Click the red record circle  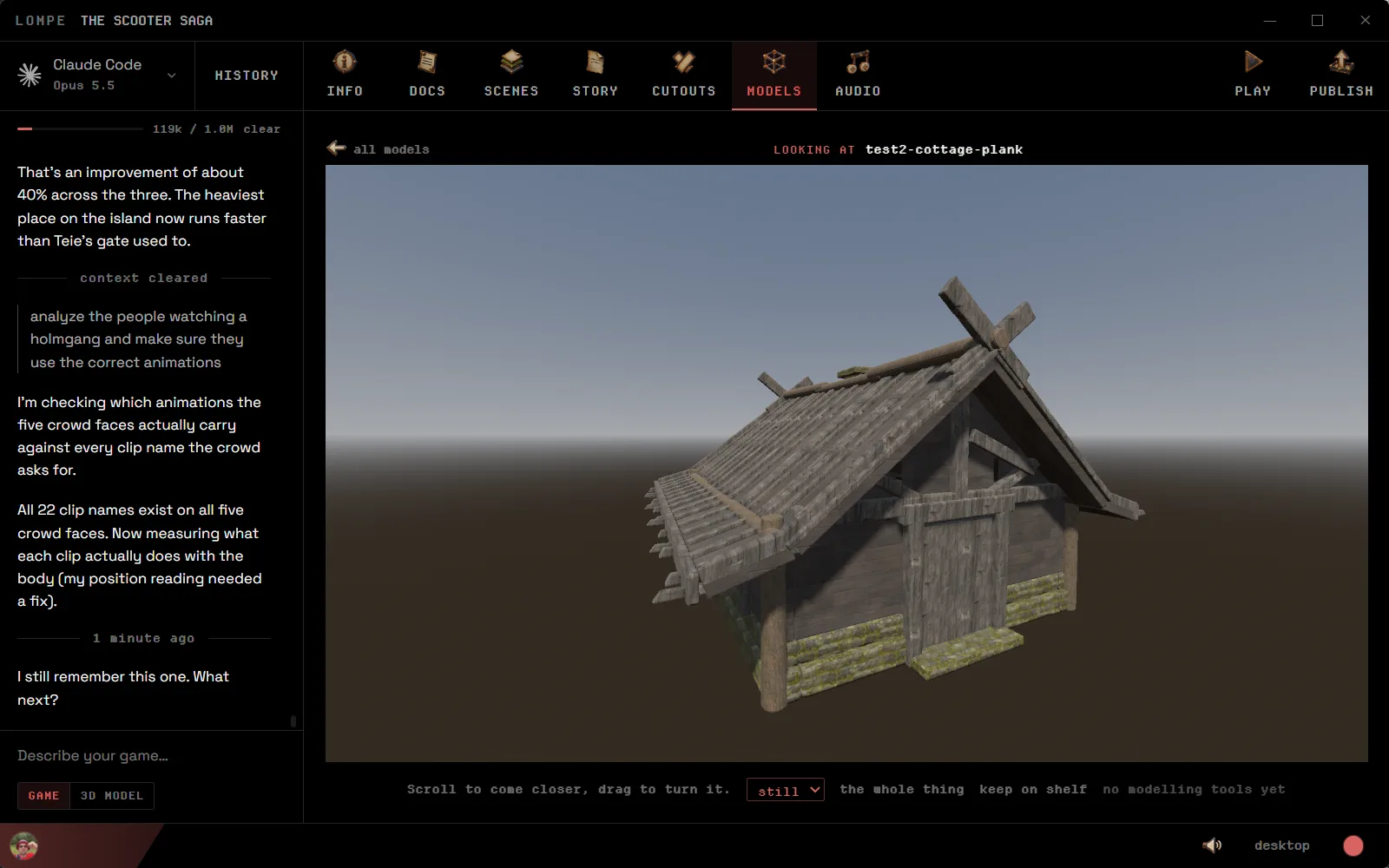tap(1353, 845)
